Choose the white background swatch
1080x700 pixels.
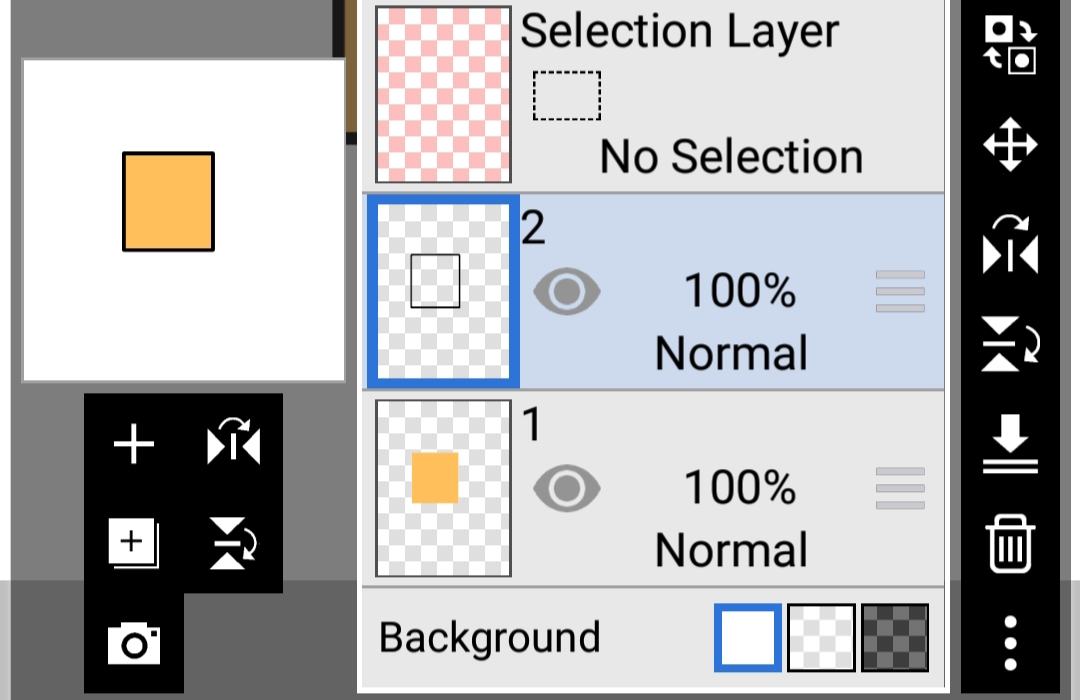(x=748, y=637)
